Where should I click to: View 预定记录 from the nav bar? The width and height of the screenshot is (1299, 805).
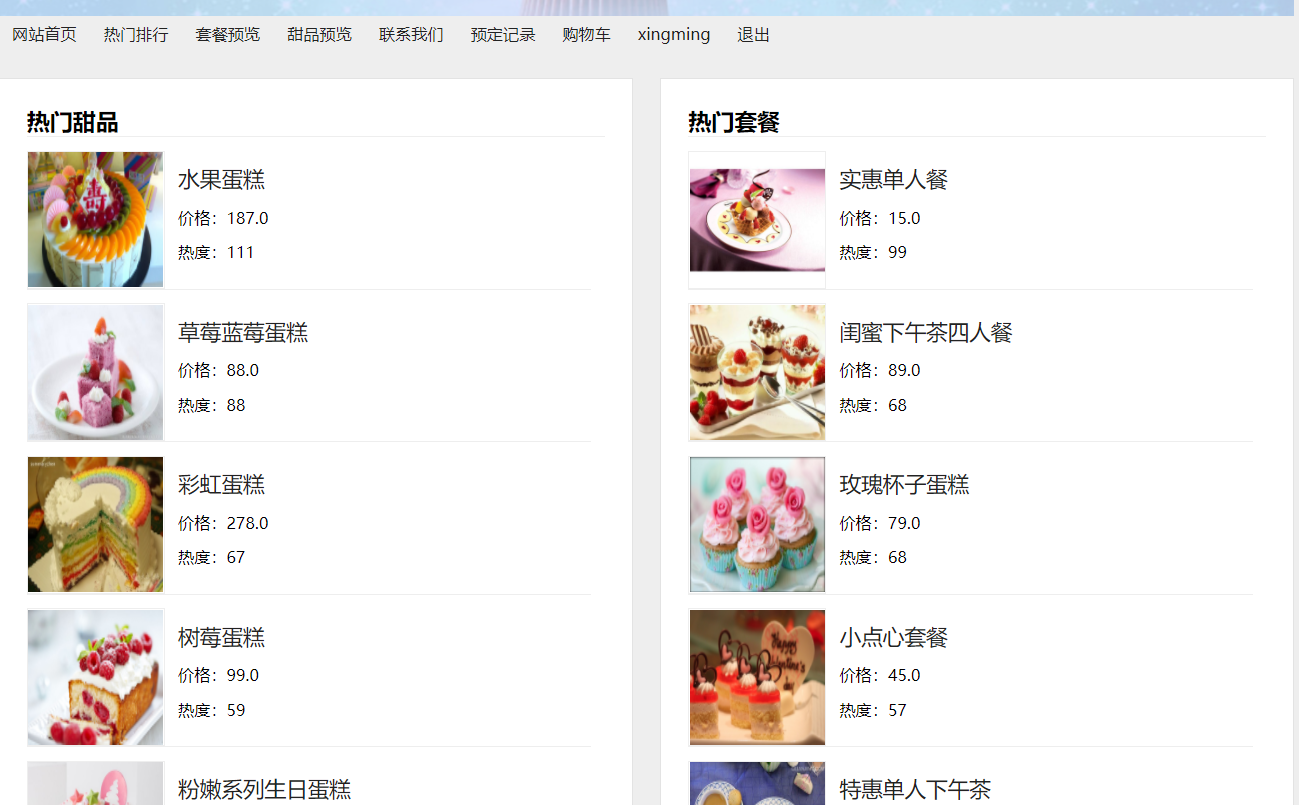pos(503,35)
